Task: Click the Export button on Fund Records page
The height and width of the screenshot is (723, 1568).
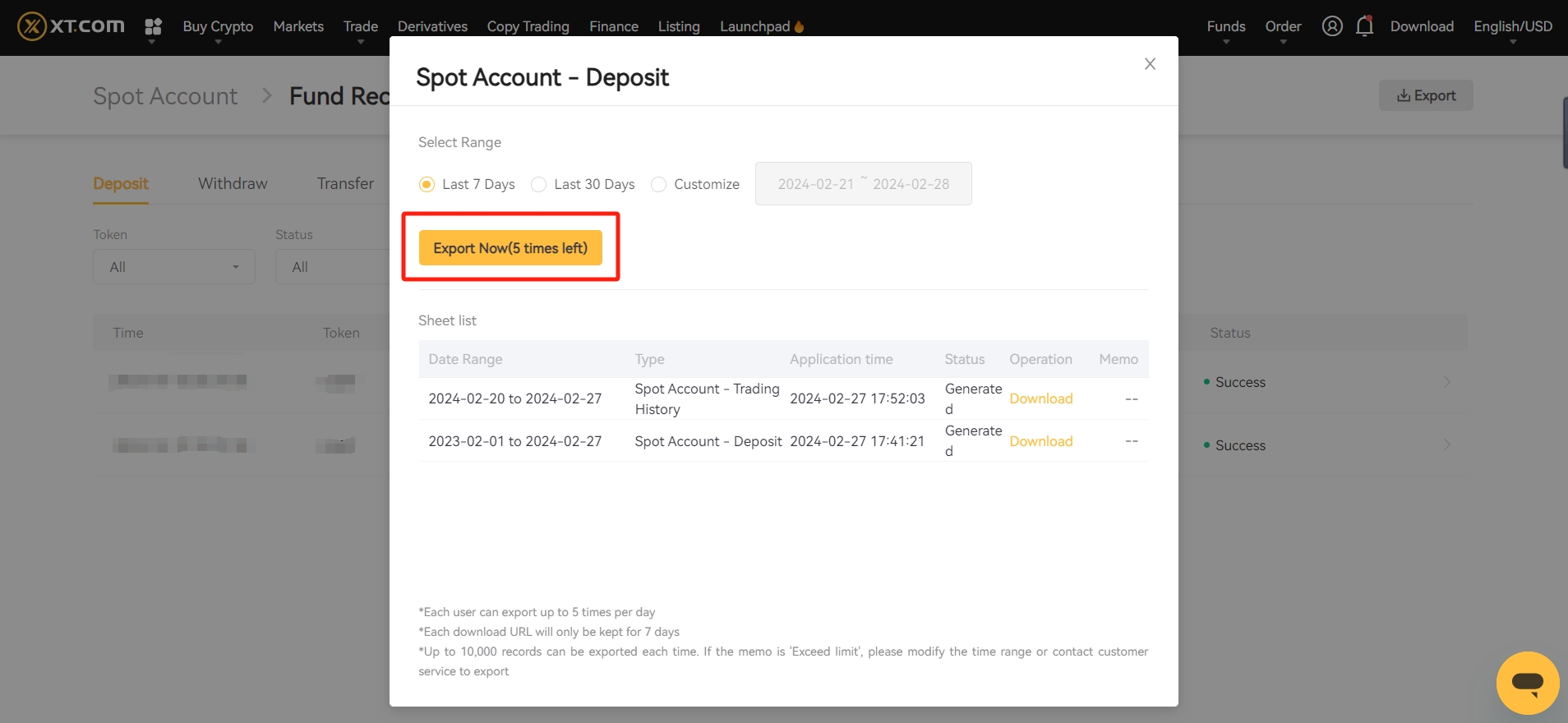Action: (1426, 95)
